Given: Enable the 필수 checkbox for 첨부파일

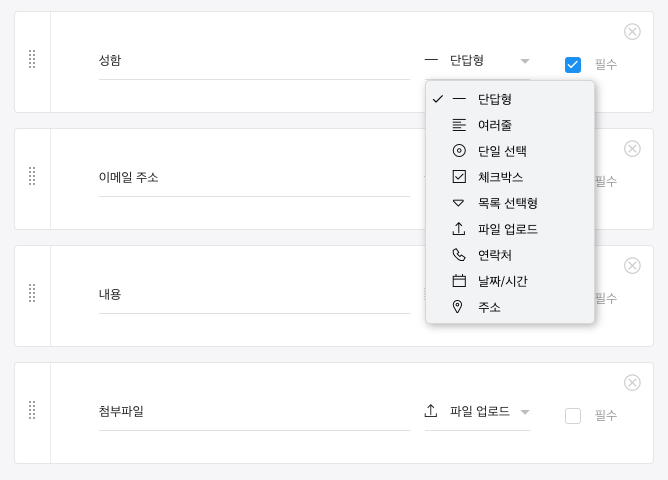Looking at the screenshot, I should (x=573, y=416).
